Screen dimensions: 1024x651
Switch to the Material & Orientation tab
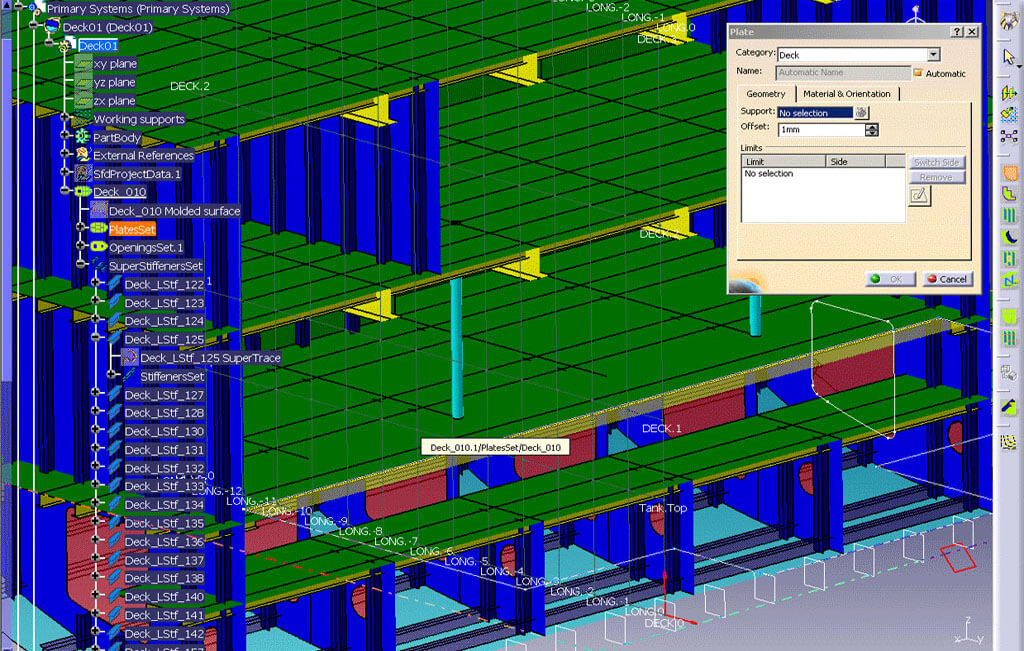pos(847,94)
